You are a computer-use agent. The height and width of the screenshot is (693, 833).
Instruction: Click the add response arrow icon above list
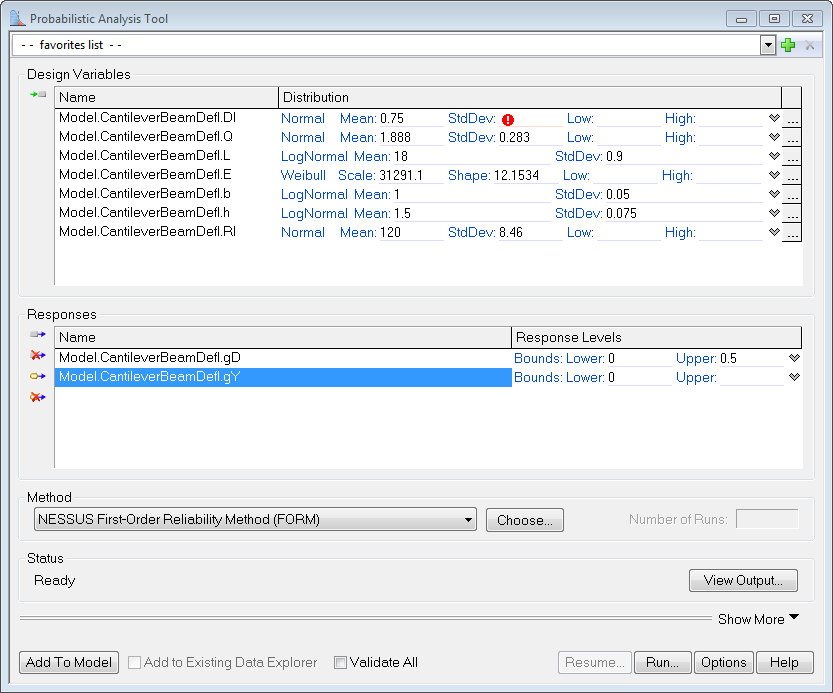point(38,335)
